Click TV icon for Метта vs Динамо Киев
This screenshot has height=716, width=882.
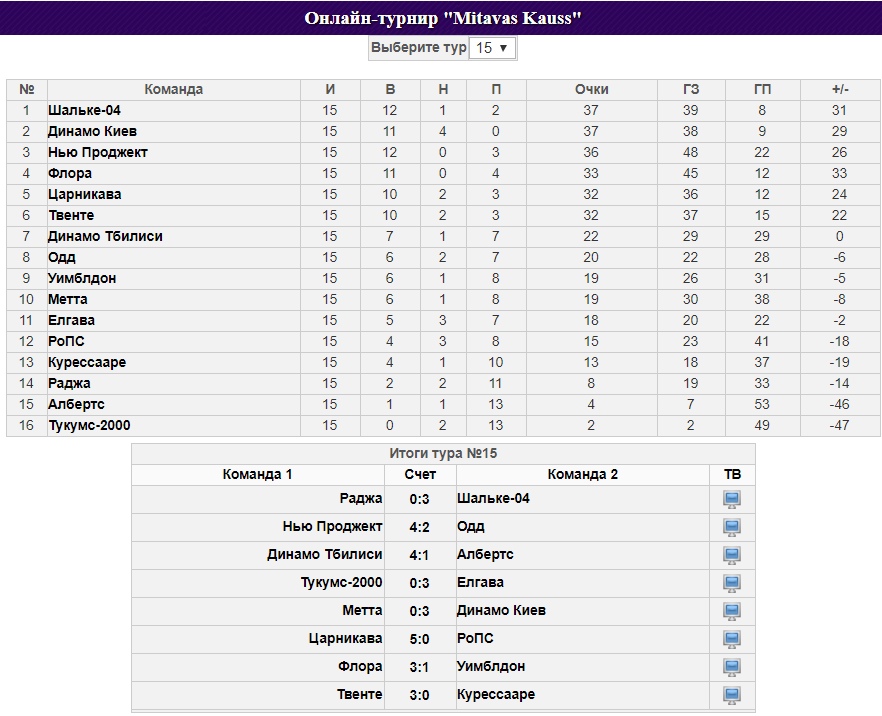point(732,611)
